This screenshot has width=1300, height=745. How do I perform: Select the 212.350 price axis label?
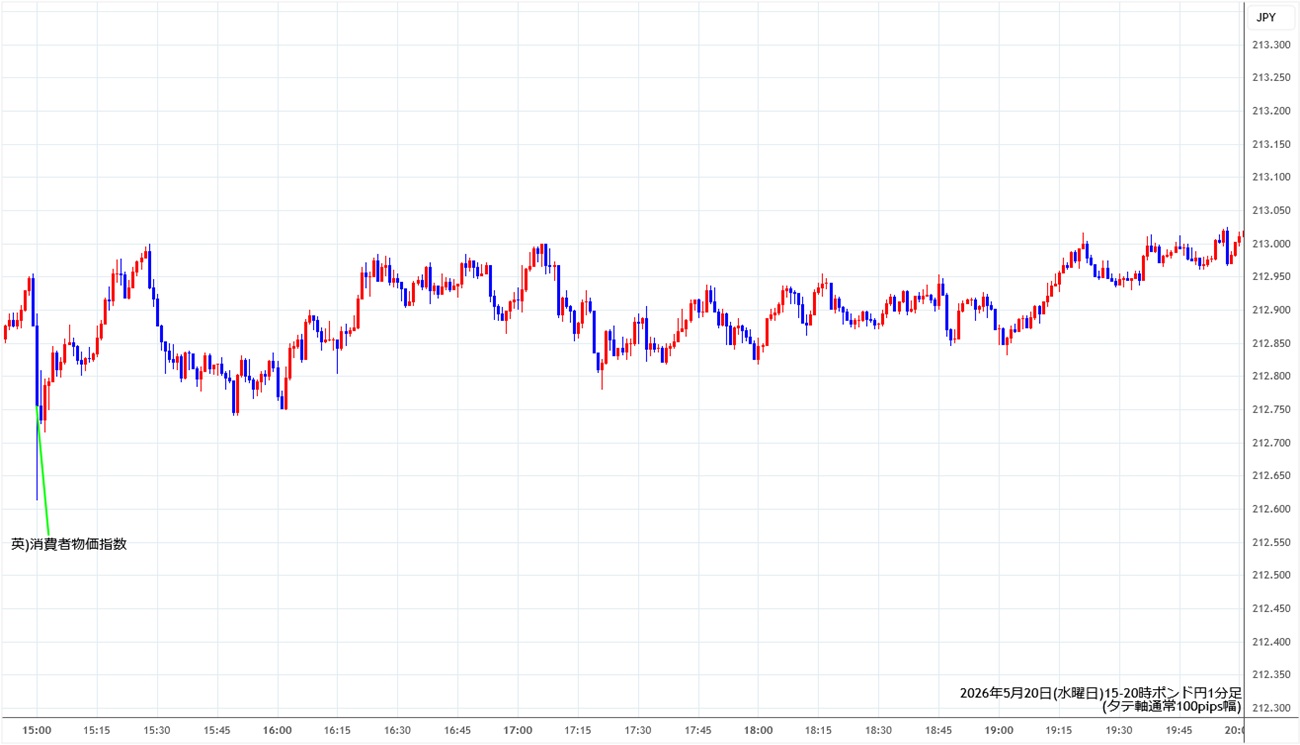pyautogui.click(x=1269, y=674)
